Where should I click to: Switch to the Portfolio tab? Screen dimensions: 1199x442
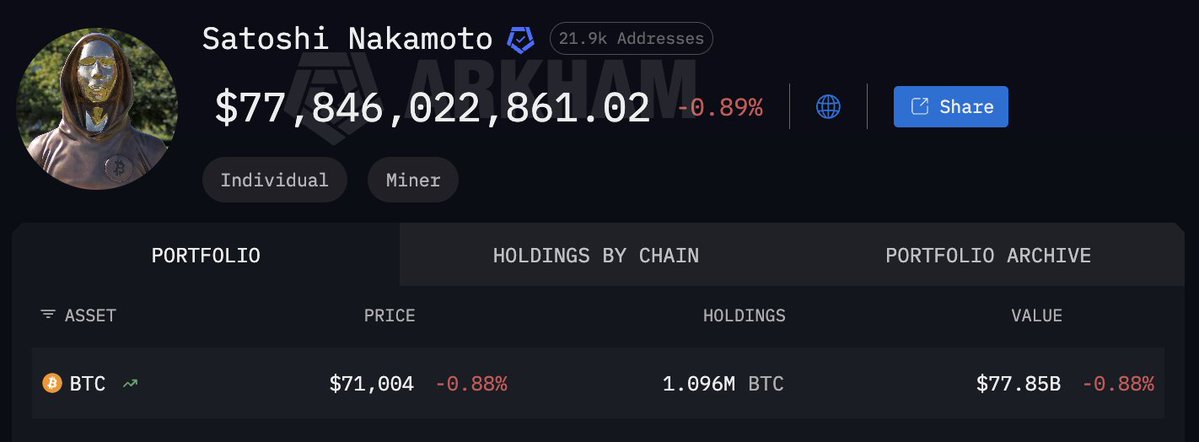pos(206,255)
